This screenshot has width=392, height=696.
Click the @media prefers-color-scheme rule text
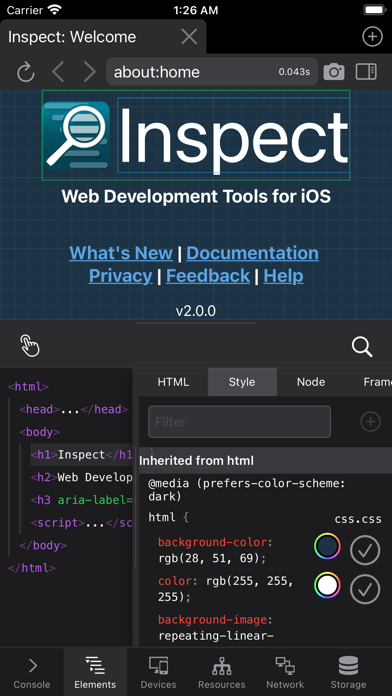click(246, 490)
